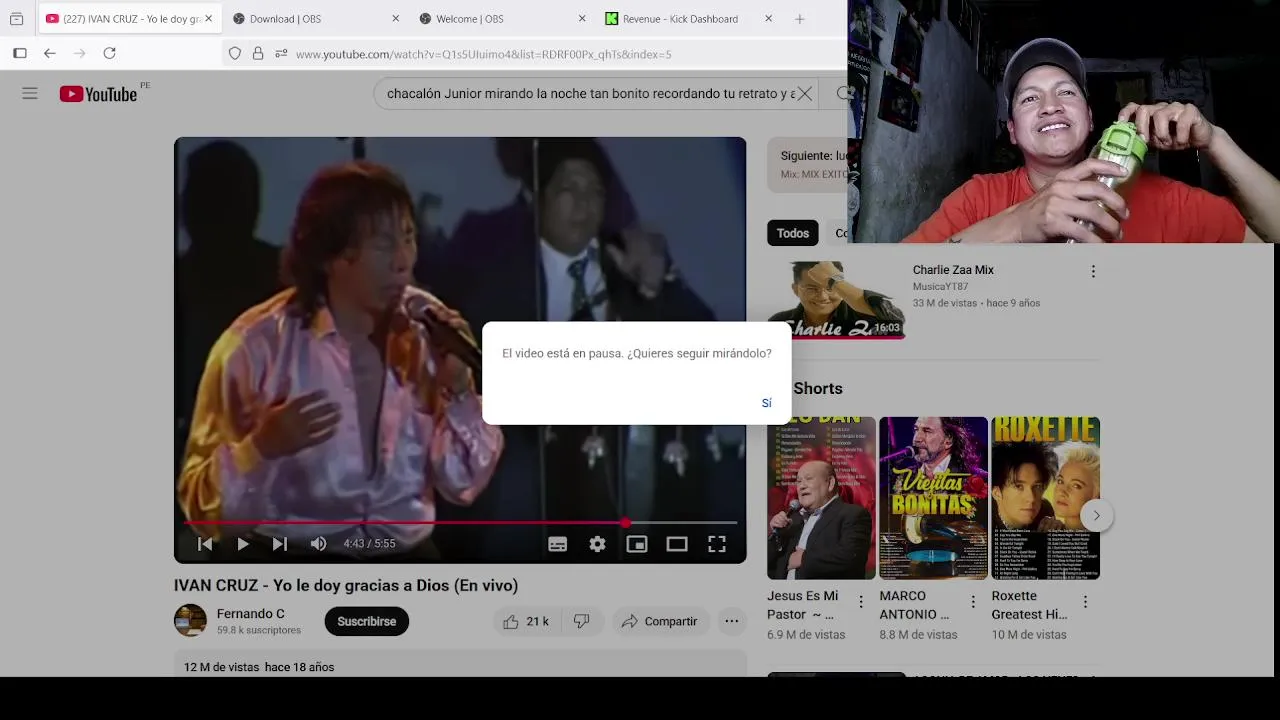Screen dimensions: 1280x720
Task: Subscribe to Fernando C channel
Action: pos(366,621)
